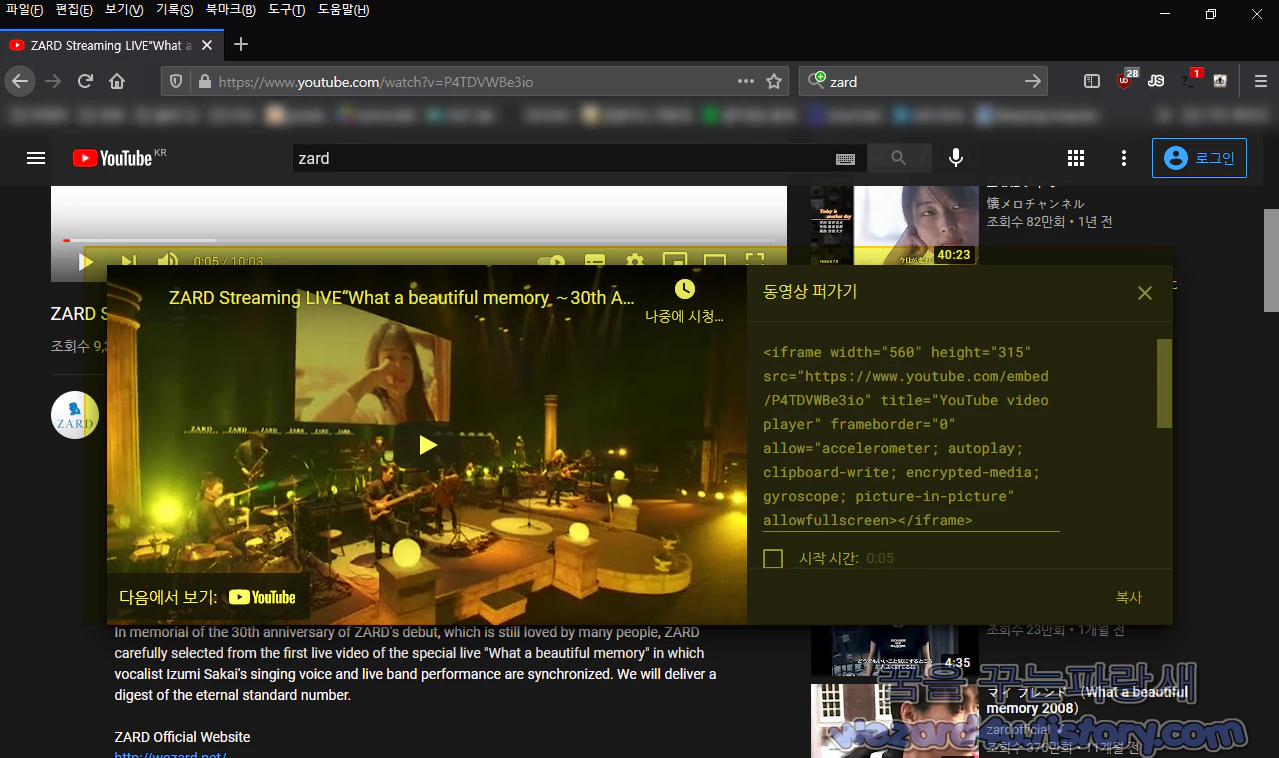Image resolution: width=1279 pixels, height=758 pixels.
Task: Close the embed video dialog
Action: (x=1145, y=293)
